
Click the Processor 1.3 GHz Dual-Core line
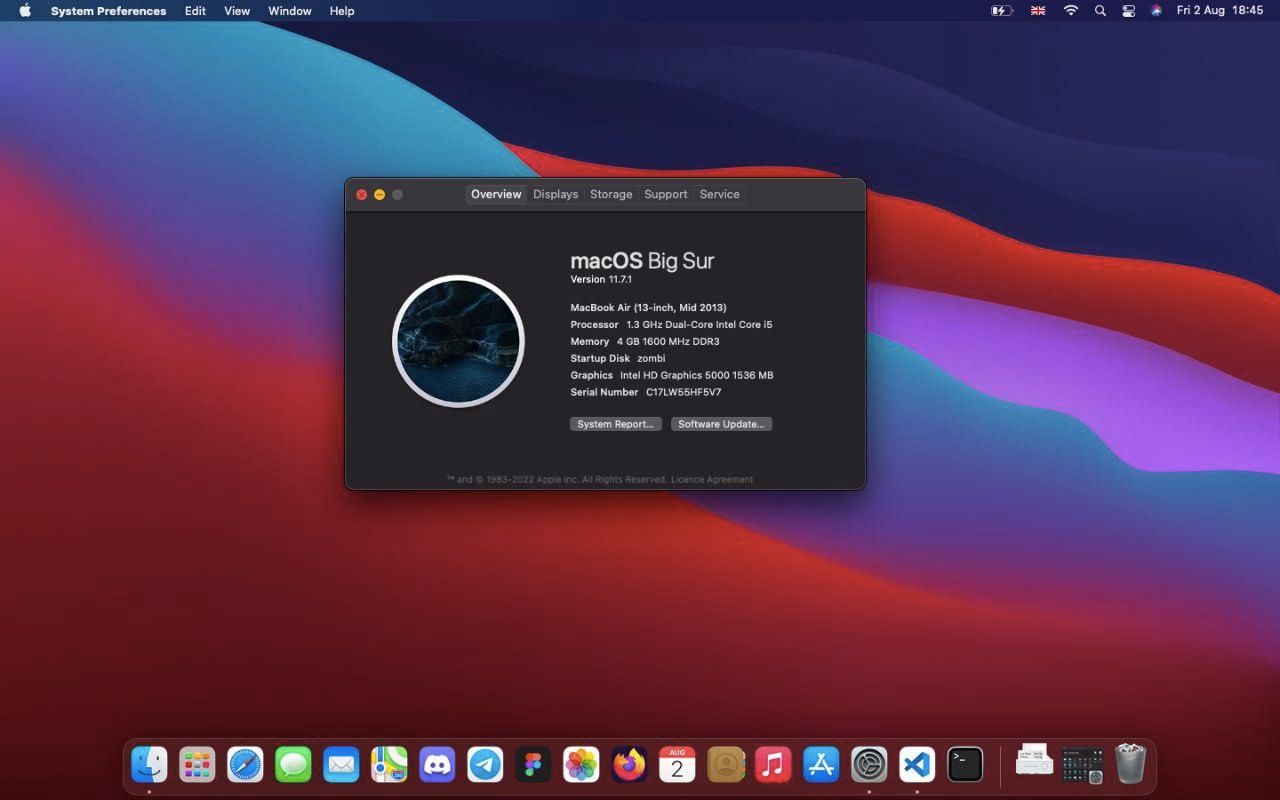click(x=671, y=324)
